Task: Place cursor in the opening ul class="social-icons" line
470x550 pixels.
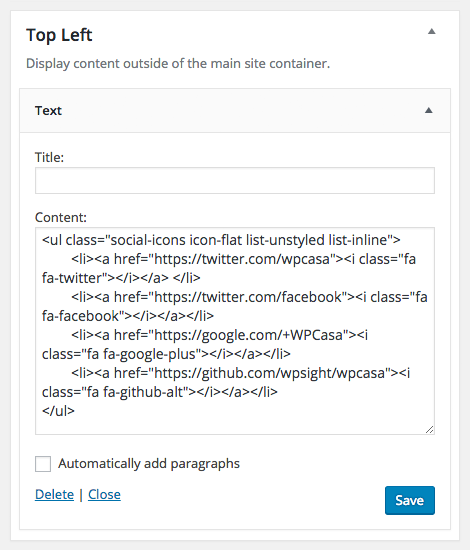Action: (x=221, y=240)
